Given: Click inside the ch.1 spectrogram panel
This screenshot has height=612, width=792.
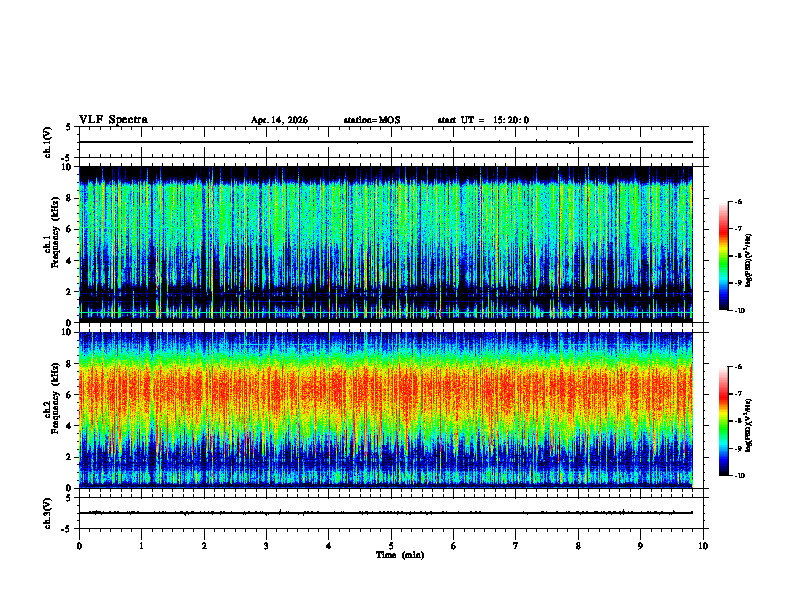Looking at the screenshot, I should tap(386, 244).
